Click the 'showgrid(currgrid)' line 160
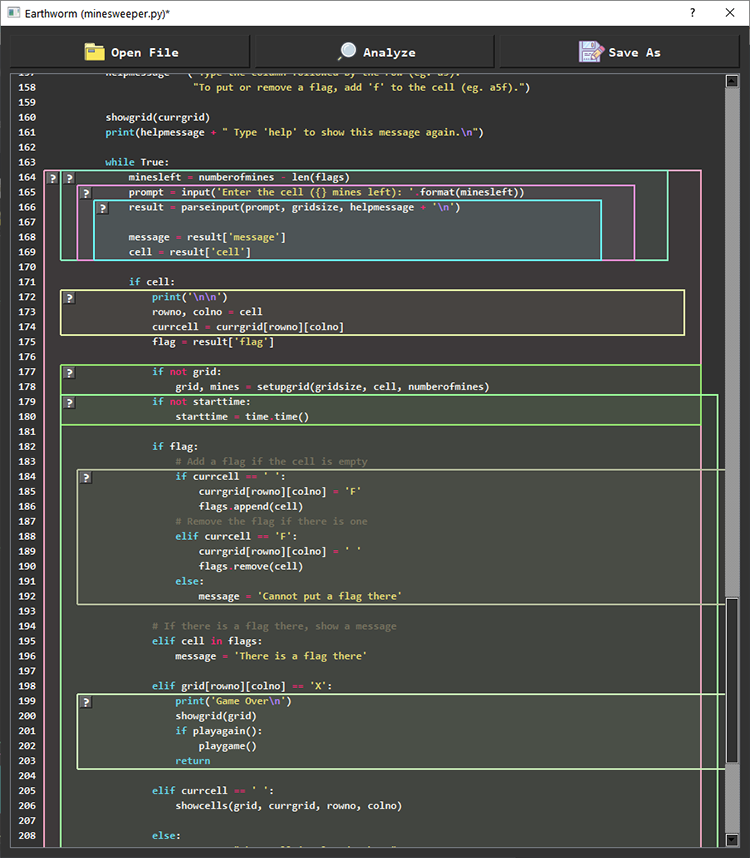 coord(157,117)
